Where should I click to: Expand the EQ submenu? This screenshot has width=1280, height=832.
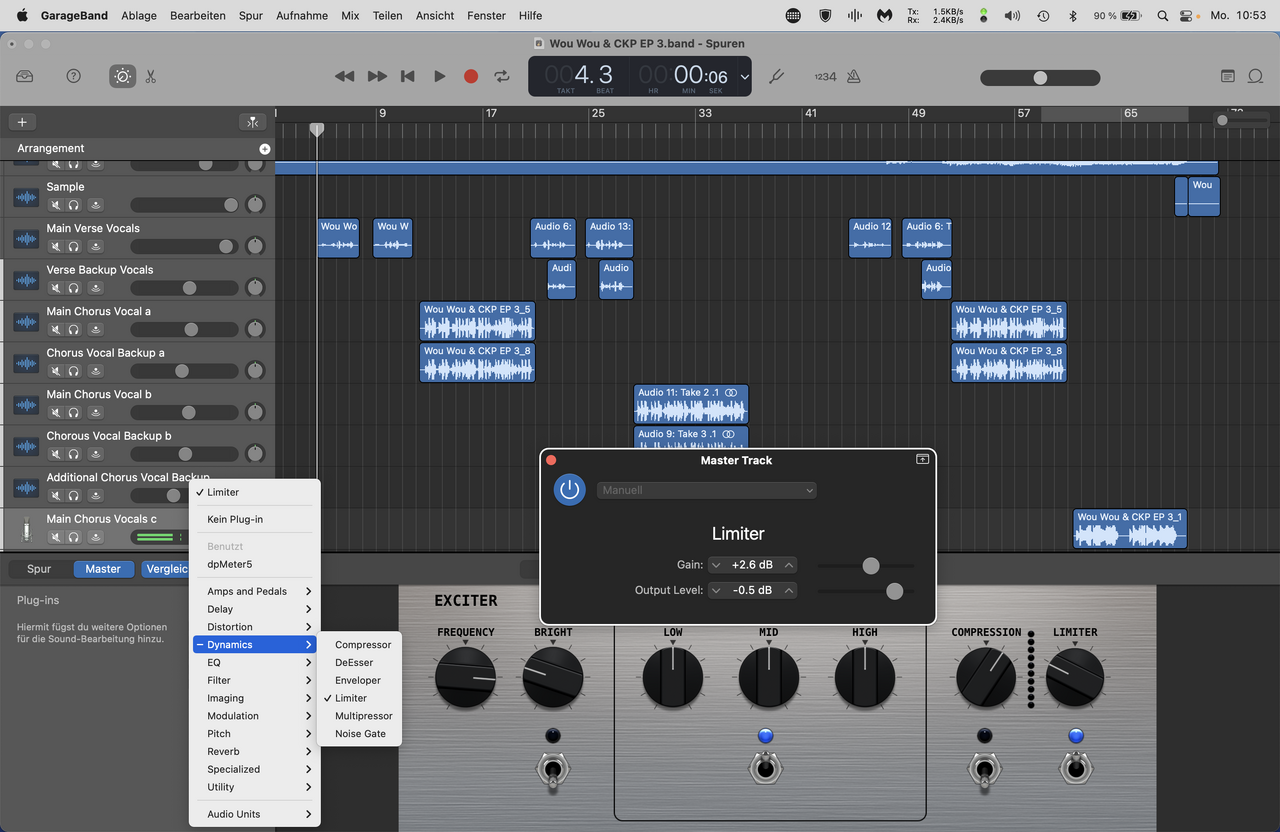[x=255, y=662]
